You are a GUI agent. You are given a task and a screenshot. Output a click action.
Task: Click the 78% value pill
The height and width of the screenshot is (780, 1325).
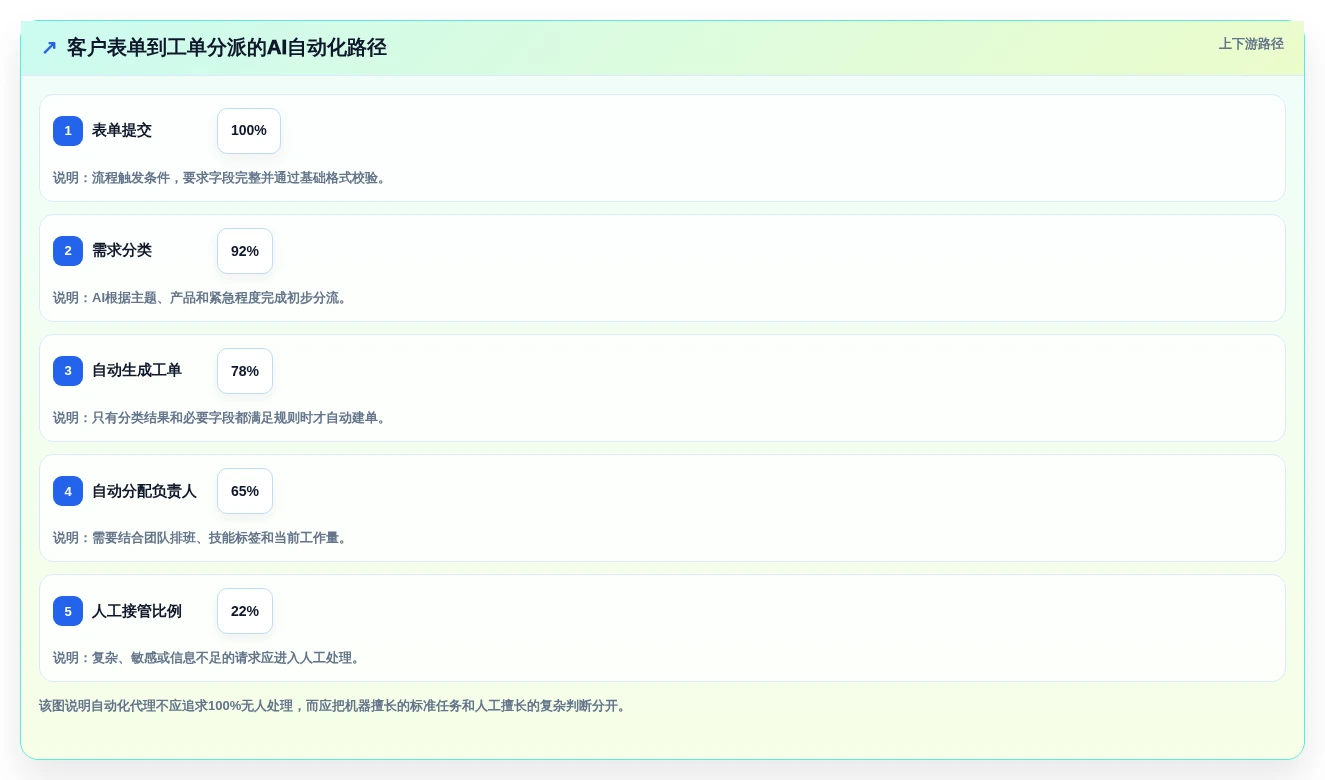245,371
